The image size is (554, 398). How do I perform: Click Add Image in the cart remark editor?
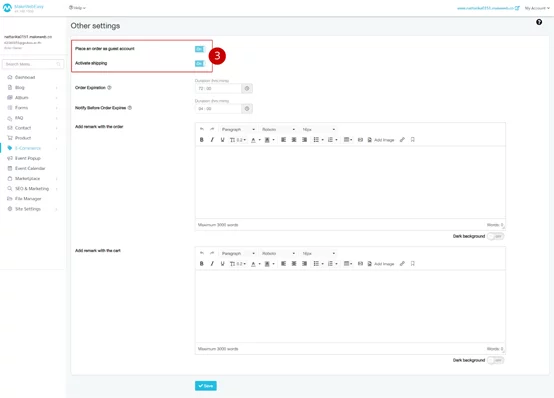click(381, 264)
